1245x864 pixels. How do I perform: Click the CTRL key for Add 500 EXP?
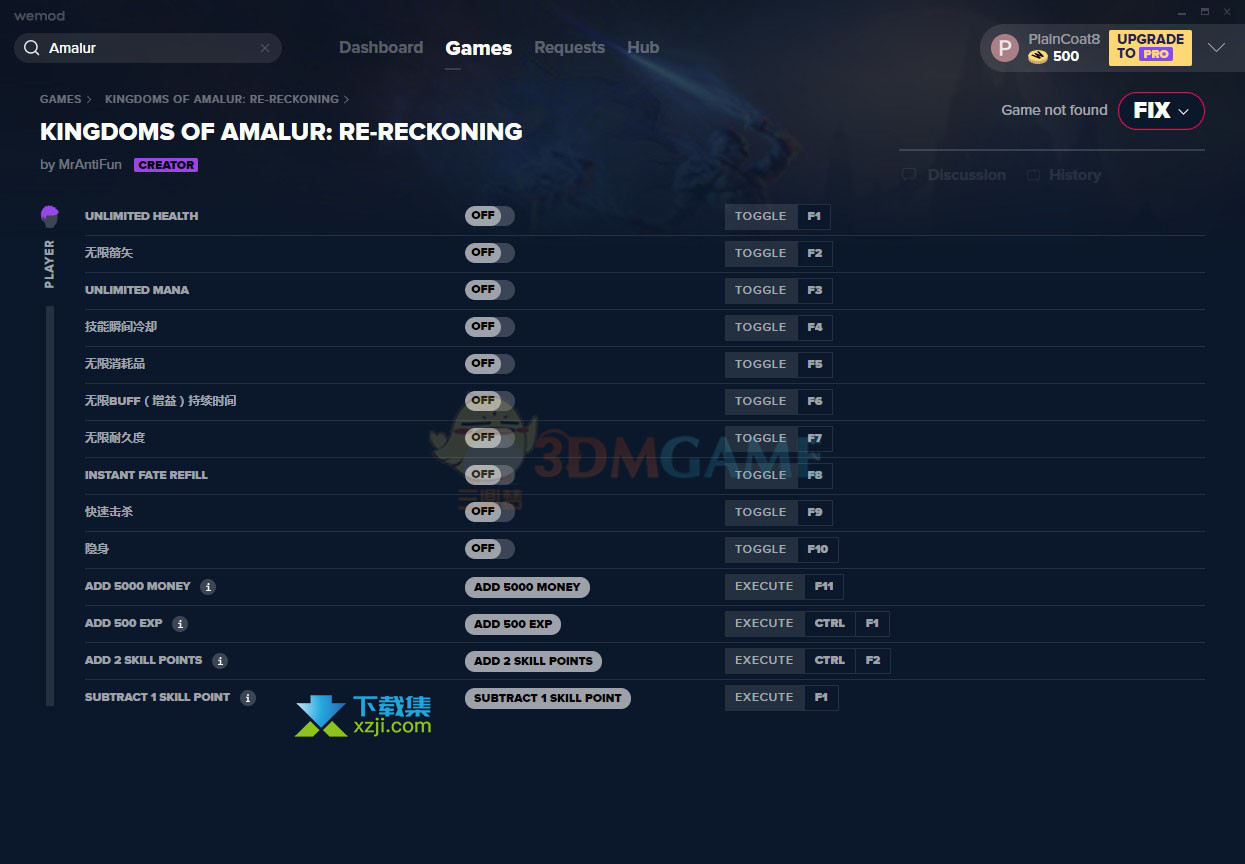pos(830,624)
